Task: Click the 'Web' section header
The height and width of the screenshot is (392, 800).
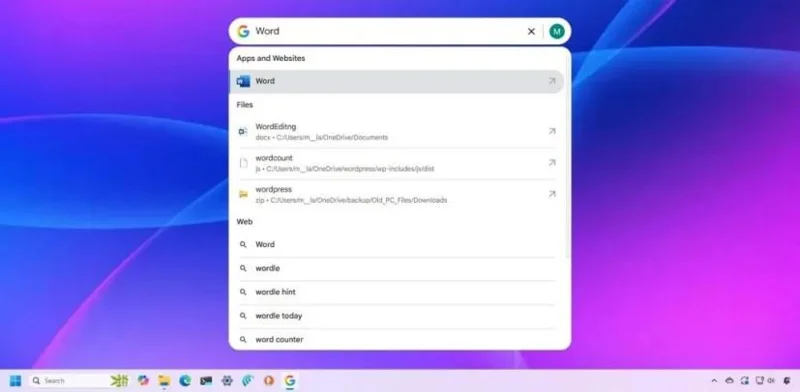Action: coord(244,222)
